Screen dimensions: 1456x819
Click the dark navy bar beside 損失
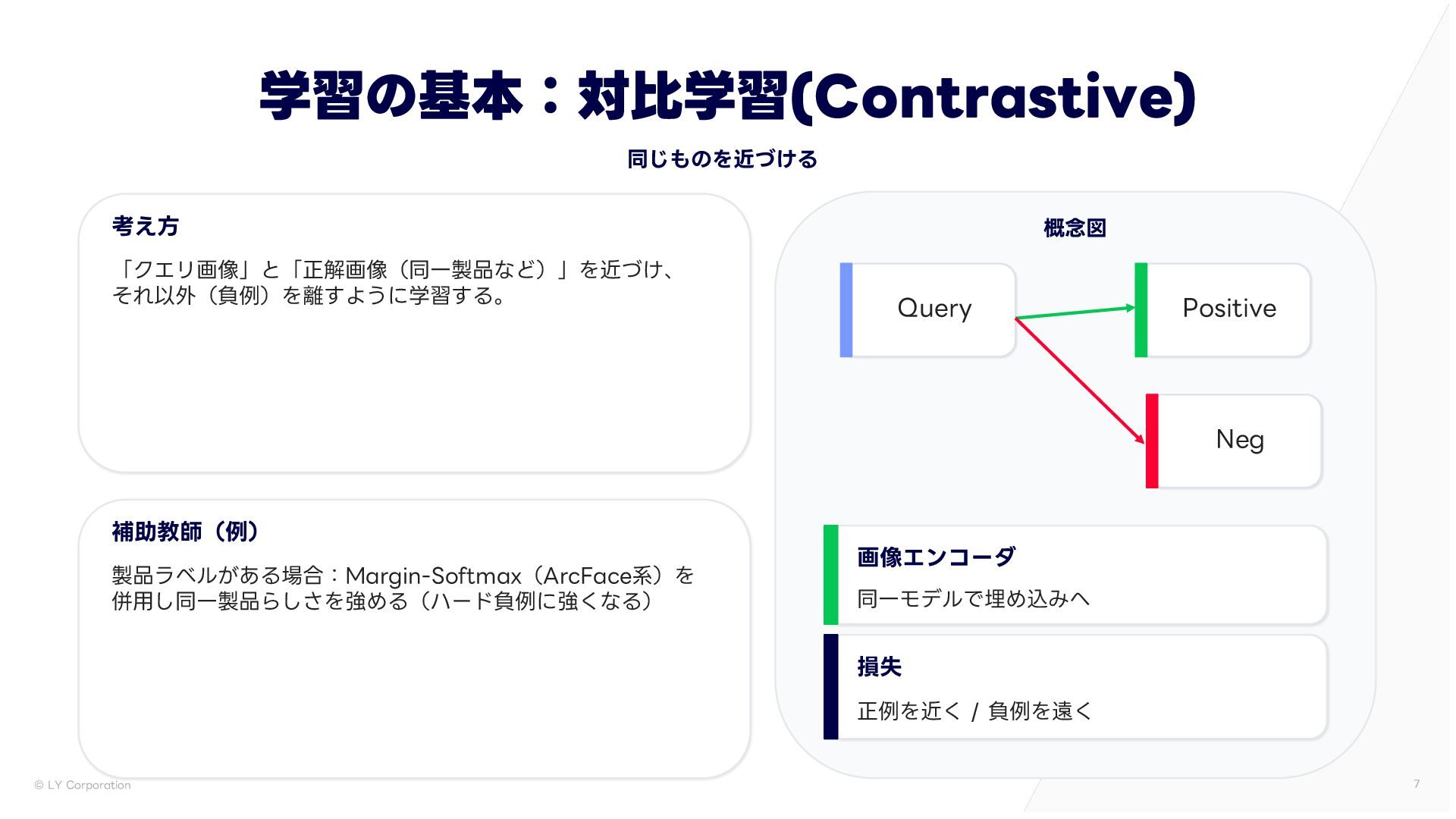pos(831,686)
